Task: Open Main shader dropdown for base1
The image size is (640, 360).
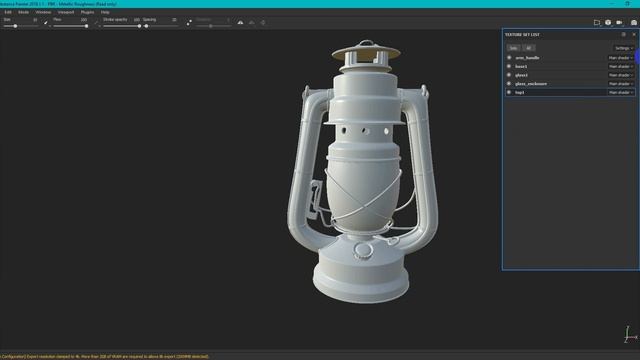Action: pos(621,67)
